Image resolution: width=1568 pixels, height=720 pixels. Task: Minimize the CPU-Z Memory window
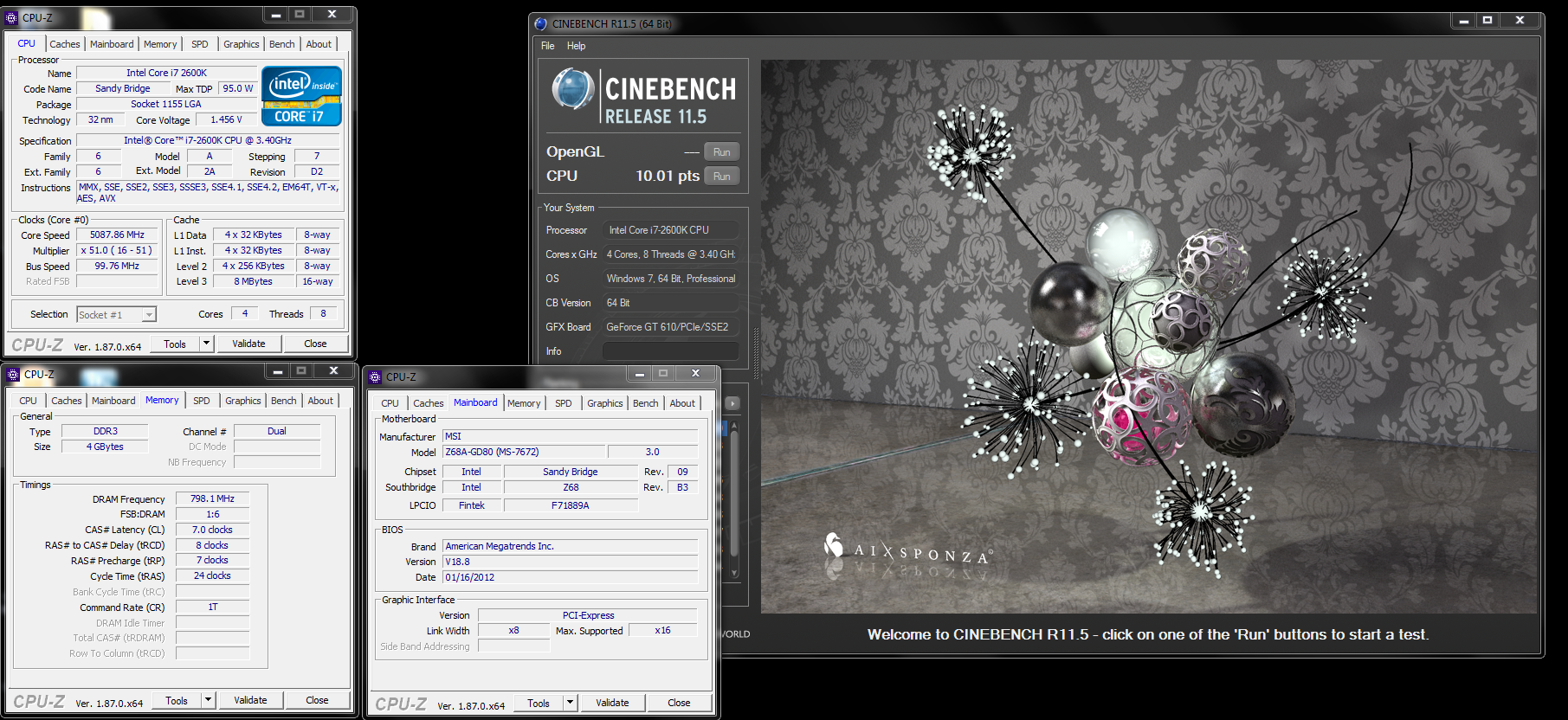point(278,371)
